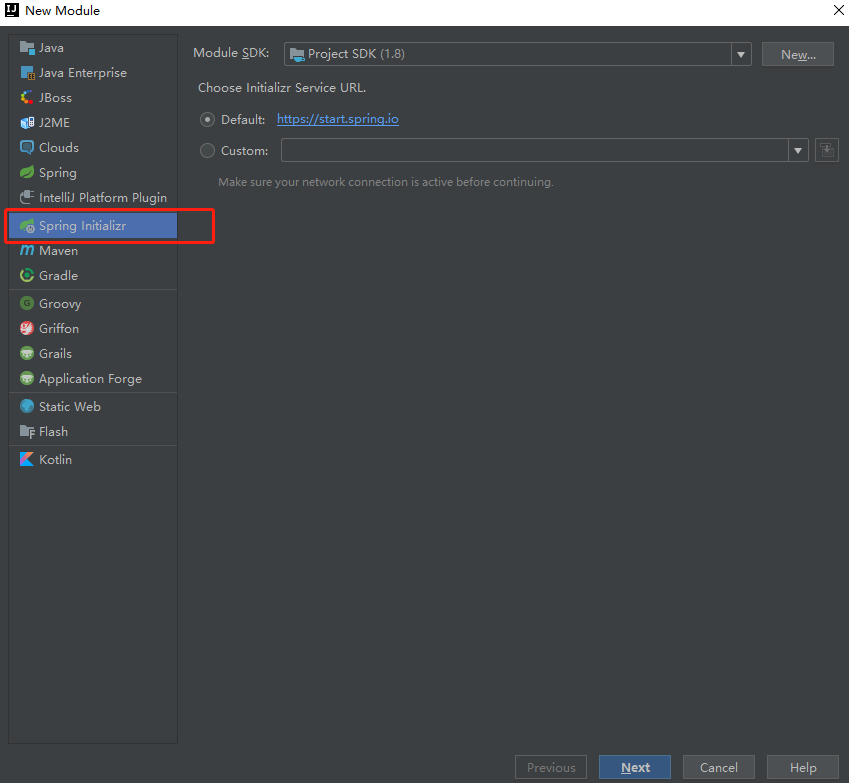Image resolution: width=849 pixels, height=783 pixels.
Task: Click the Griffon red icon
Action: pos(27,328)
